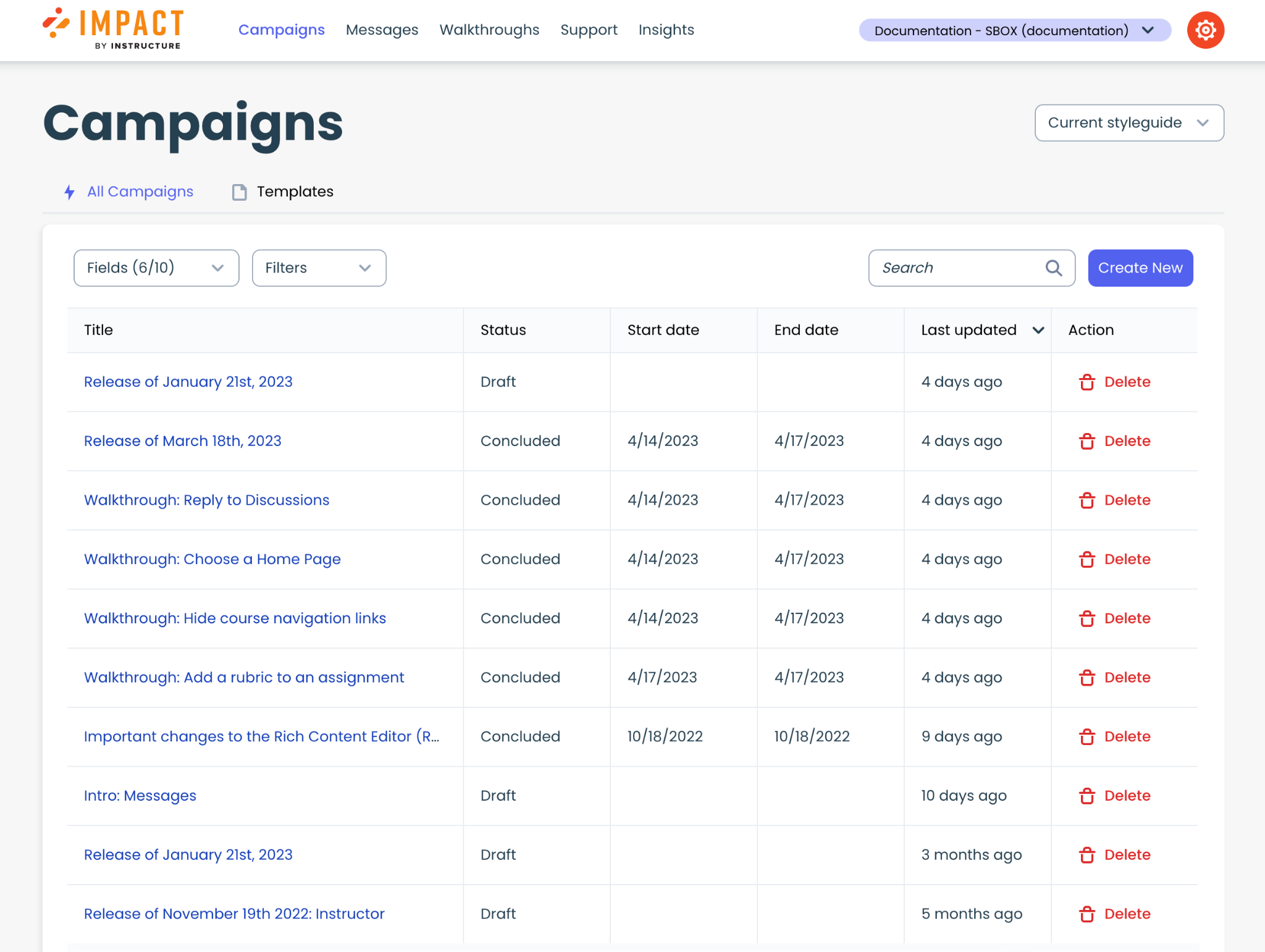1265x952 pixels.
Task: Open the Current styleguide selector
Action: coord(1128,123)
